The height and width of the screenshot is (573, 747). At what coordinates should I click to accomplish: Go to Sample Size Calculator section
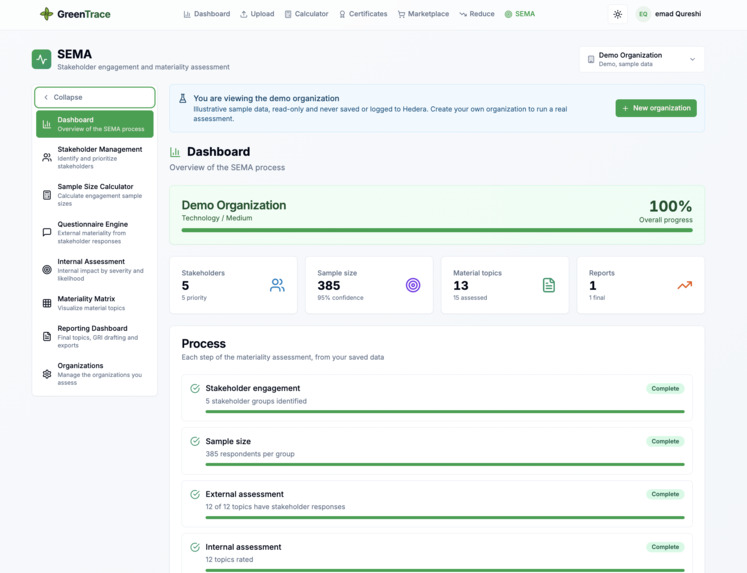95,195
